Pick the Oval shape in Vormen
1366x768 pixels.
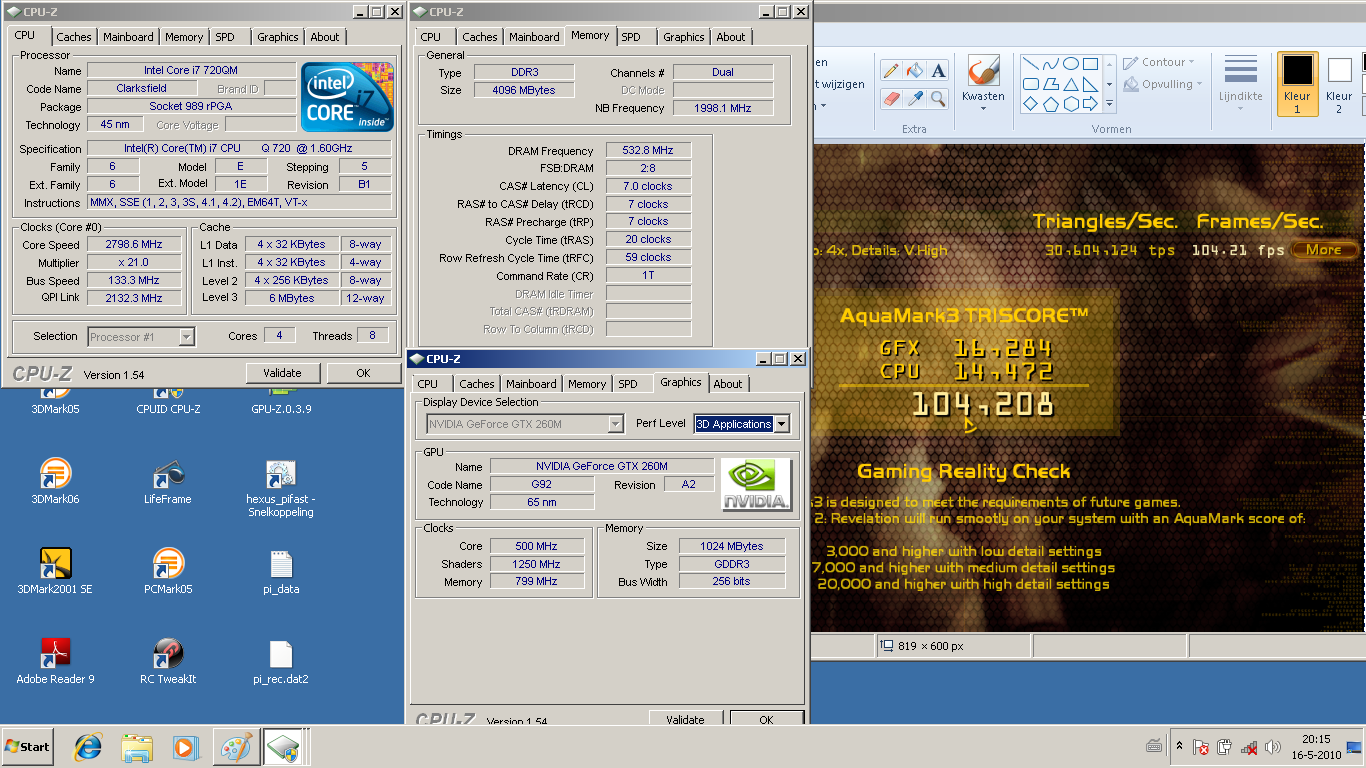point(1070,64)
